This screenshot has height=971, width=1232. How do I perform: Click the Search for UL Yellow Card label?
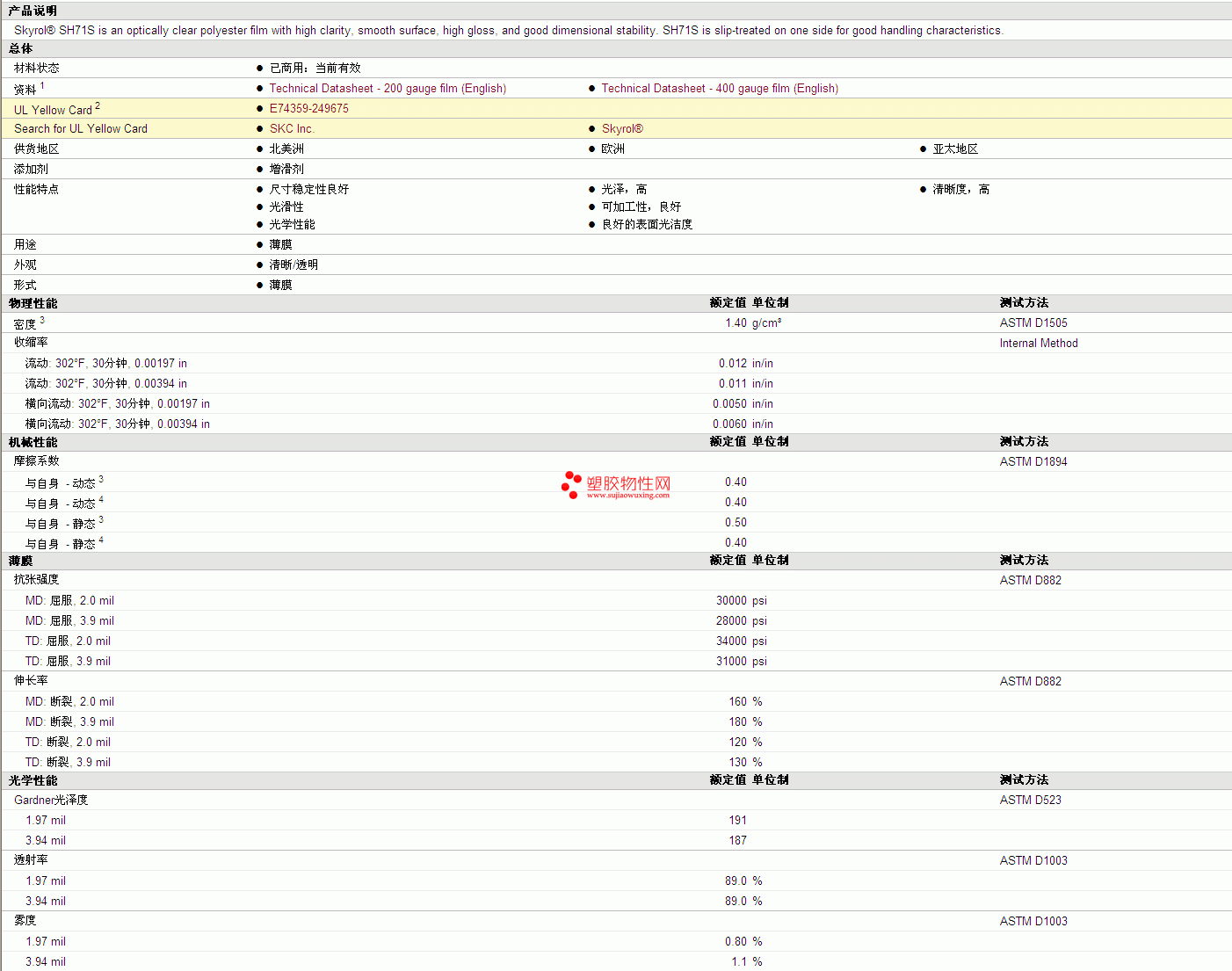coord(81,128)
